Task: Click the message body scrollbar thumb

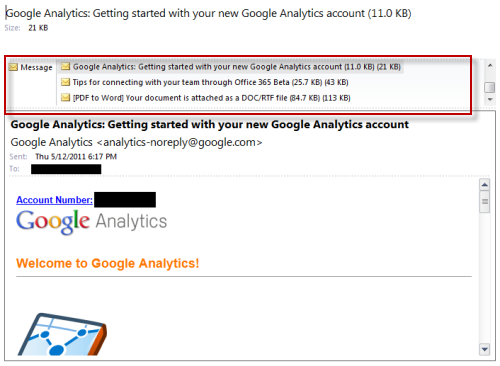Action: 485,202
